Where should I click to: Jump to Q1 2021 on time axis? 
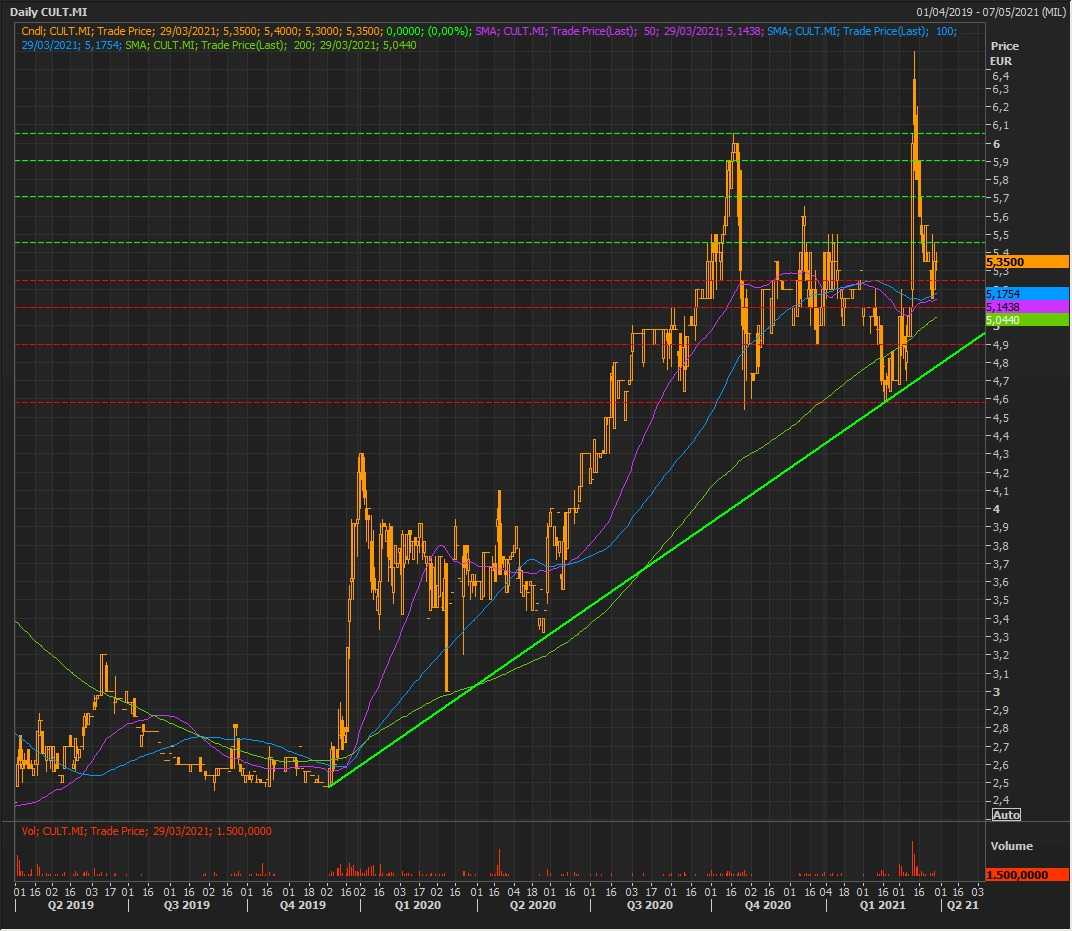[x=883, y=906]
